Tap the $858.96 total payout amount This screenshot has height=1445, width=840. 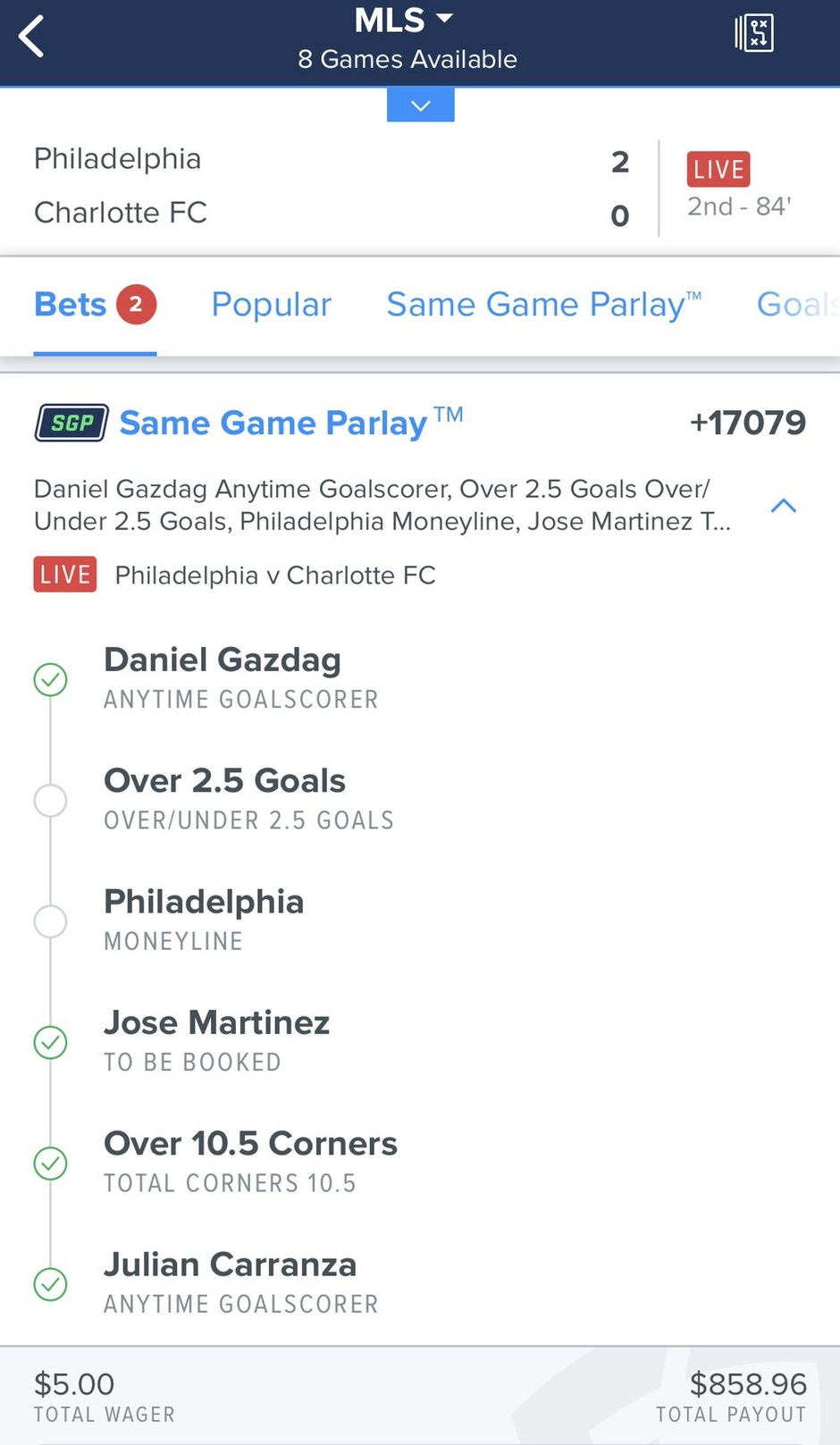748,1384
